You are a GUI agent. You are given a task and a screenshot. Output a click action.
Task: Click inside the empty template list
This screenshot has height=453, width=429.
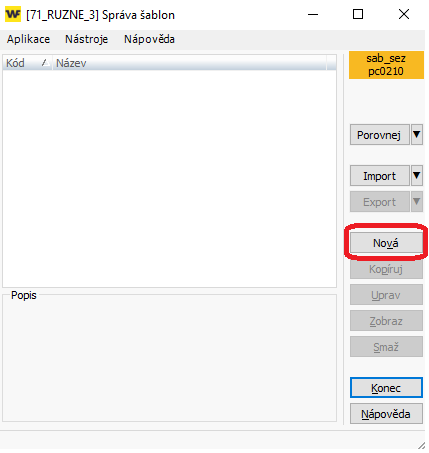(x=169, y=178)
